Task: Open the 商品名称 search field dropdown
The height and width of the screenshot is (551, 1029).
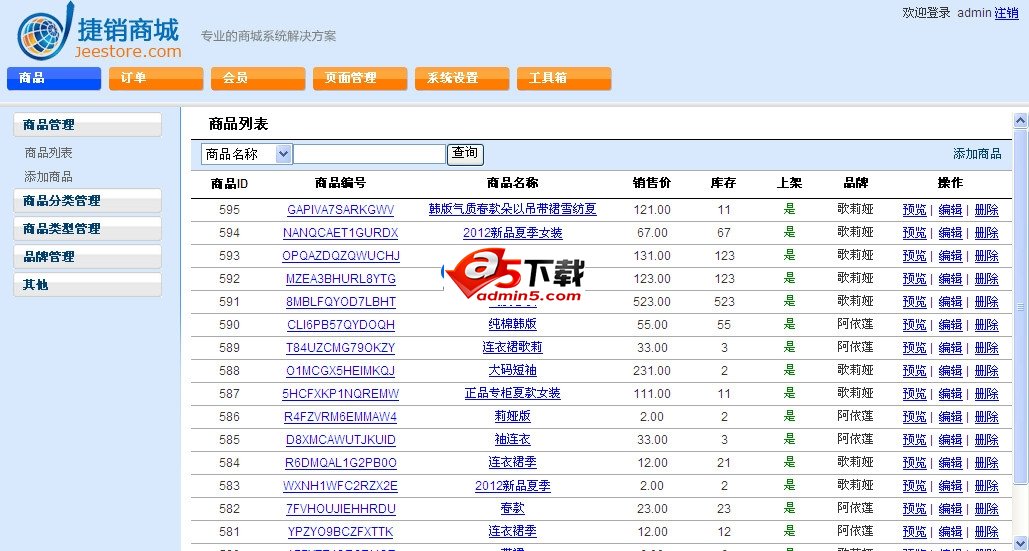Action: (246, 154)
